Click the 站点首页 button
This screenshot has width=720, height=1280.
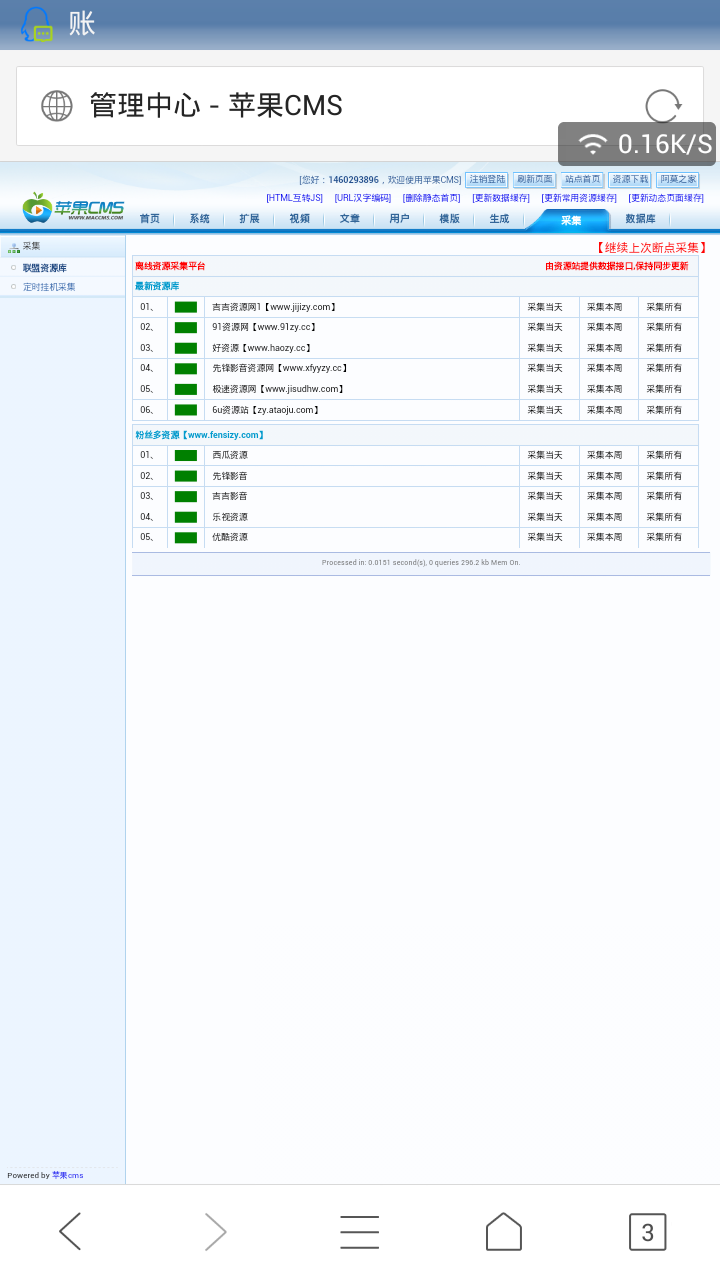(x=582, y=180)
